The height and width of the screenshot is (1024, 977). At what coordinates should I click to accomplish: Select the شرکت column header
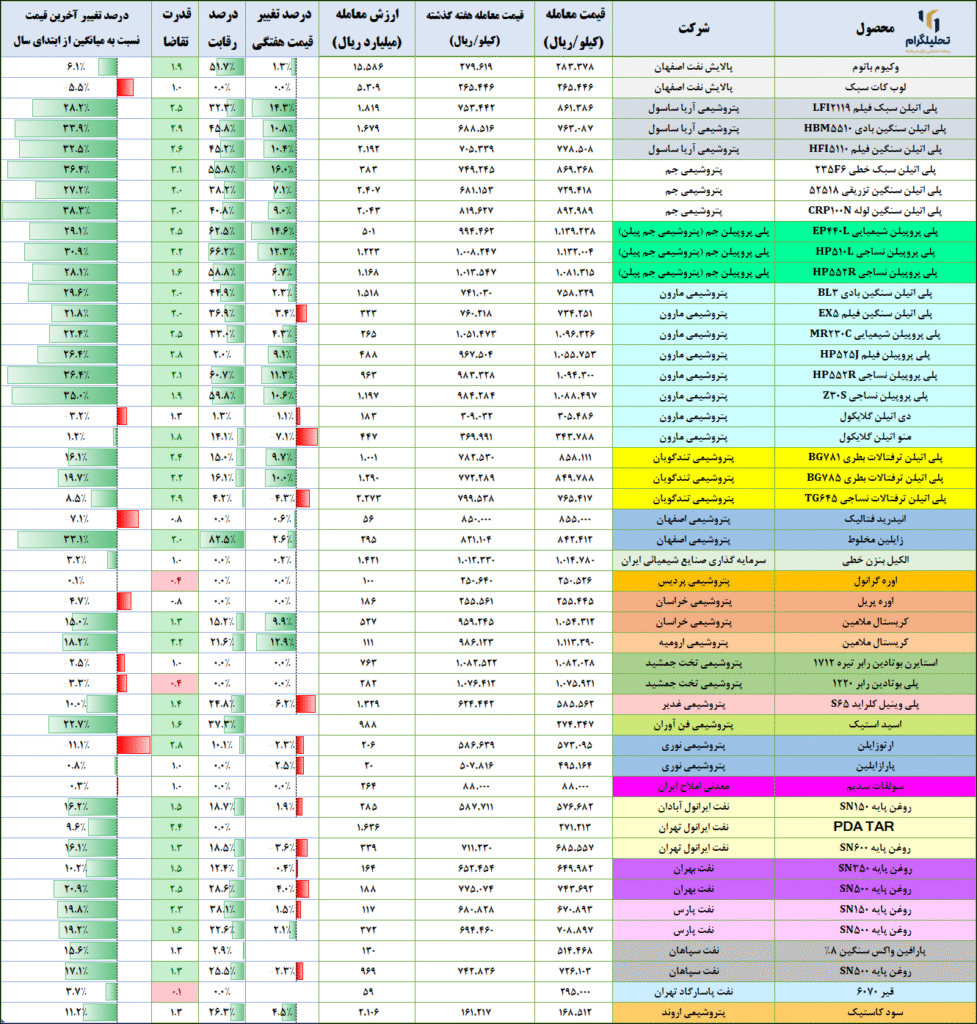[697, 28]
